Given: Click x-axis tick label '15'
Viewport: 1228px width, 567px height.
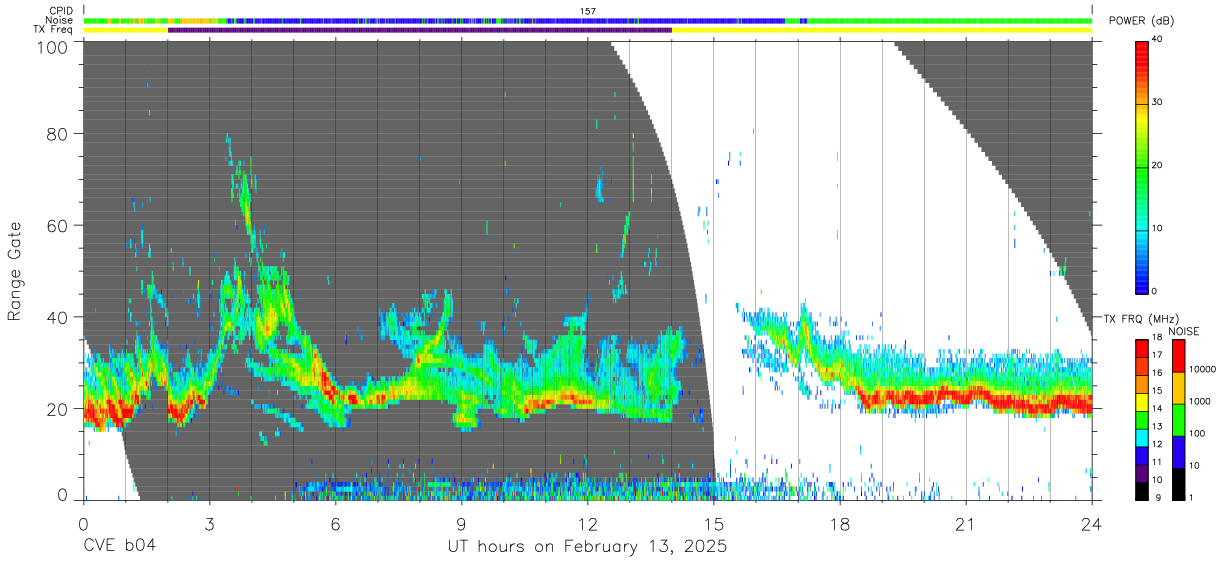Looking at the screenshot, I should (714, 524).
